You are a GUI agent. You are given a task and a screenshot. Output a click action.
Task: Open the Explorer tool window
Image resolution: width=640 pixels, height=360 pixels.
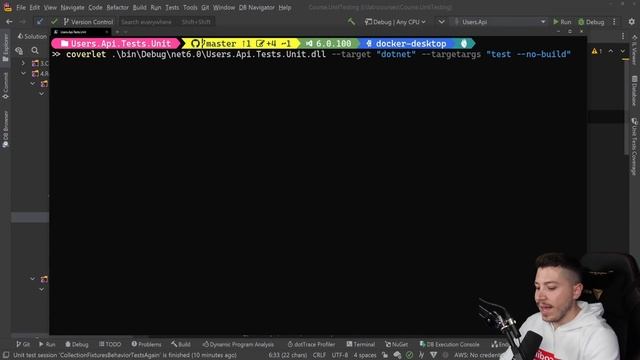5,48
